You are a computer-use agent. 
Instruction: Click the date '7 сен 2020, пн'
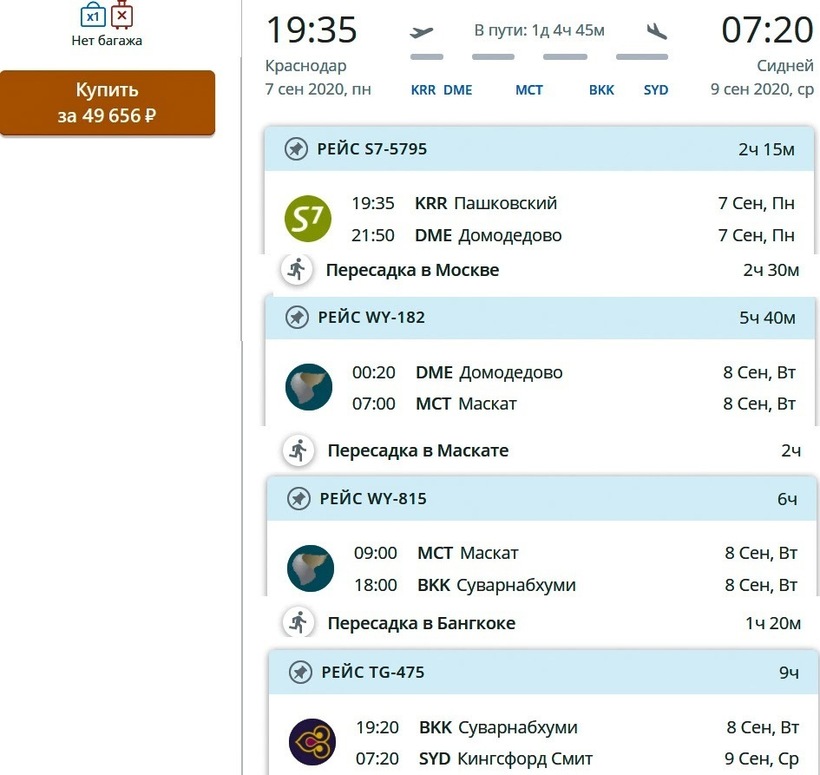pyautogui.click(x=318, y=89)
